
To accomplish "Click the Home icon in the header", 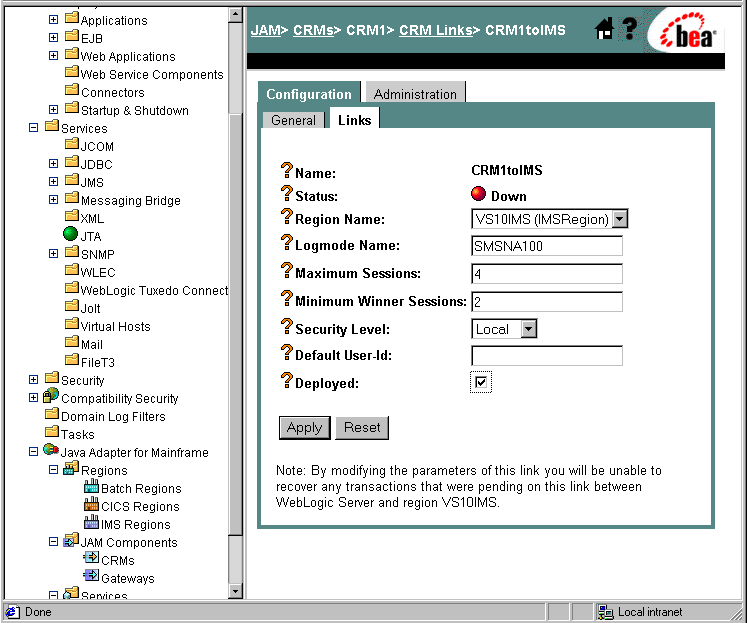I will click(x=604, y=29).
